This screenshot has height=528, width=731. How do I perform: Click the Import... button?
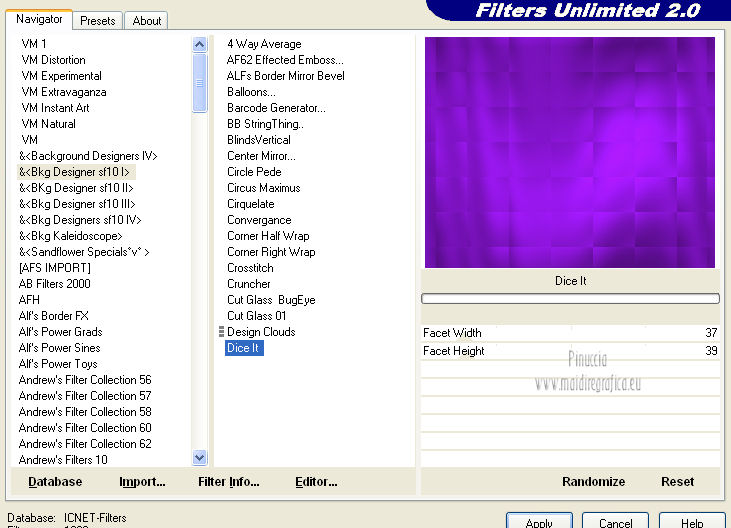(x=142, y=481)
